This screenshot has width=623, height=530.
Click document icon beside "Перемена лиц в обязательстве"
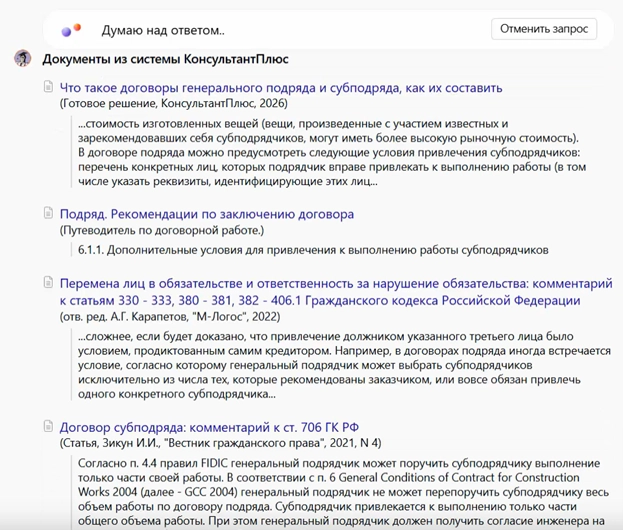(48, 282)
